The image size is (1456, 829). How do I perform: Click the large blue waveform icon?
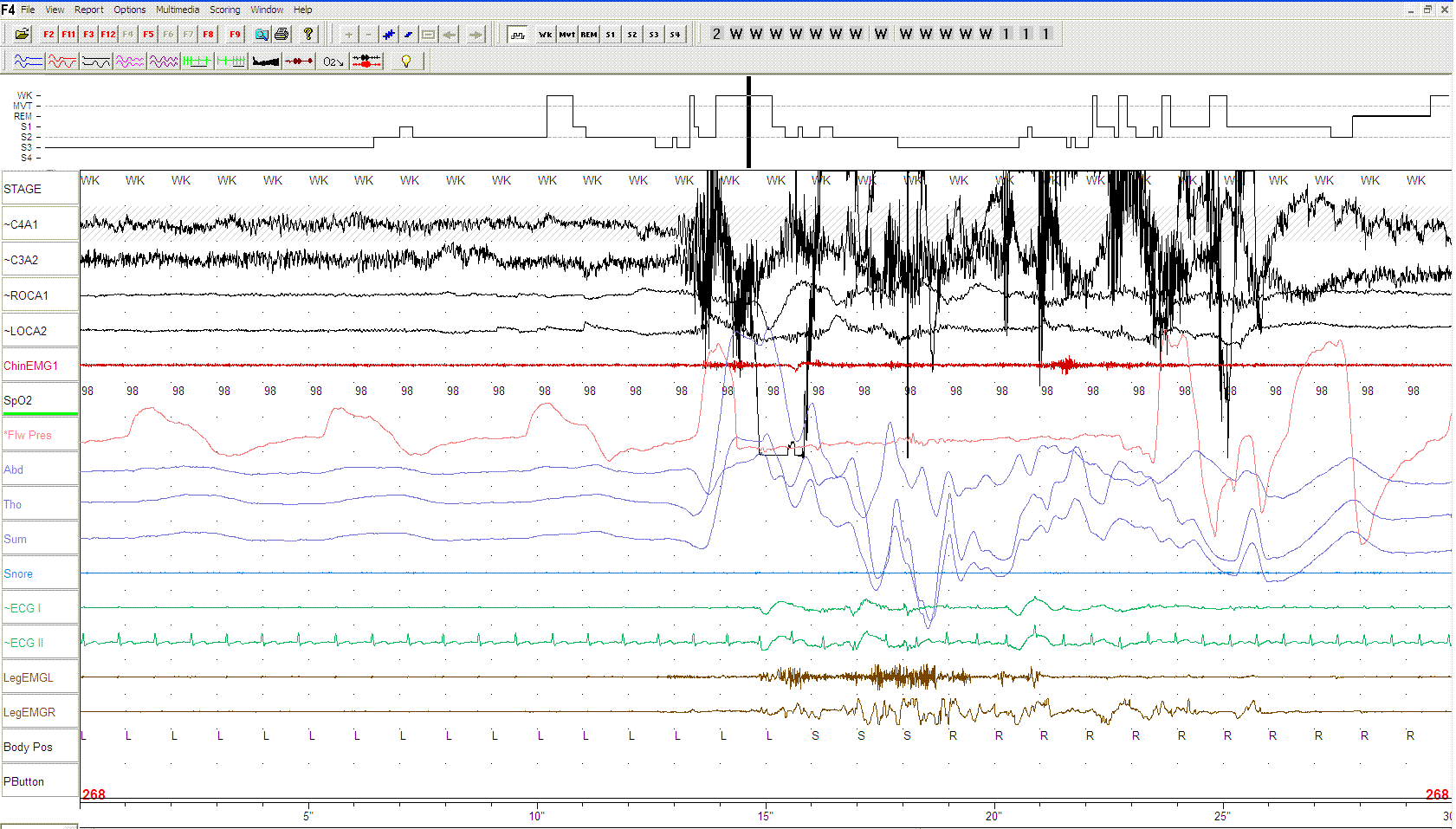[388, 34]
